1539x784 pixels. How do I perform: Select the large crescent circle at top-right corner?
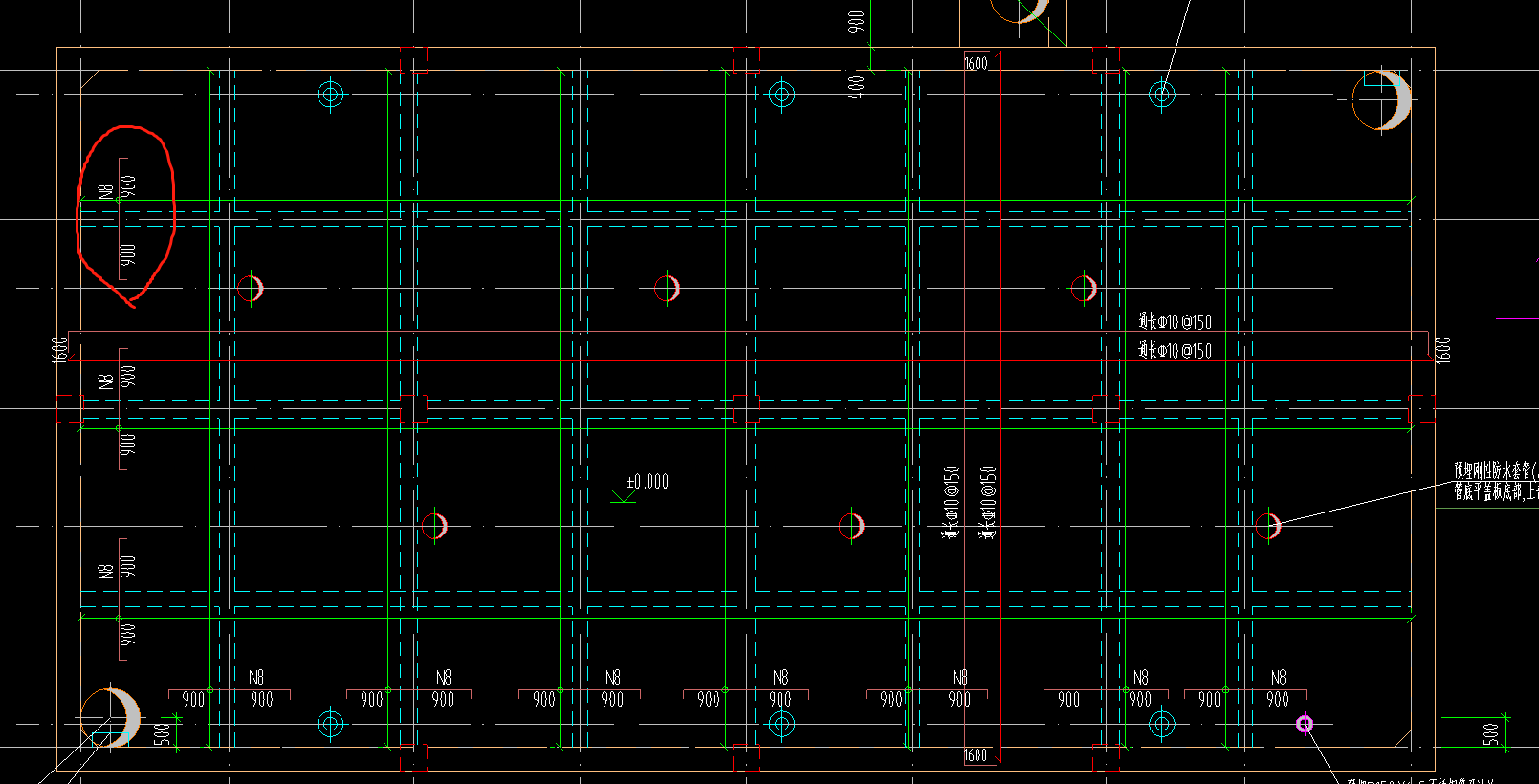pos(1382,99)
